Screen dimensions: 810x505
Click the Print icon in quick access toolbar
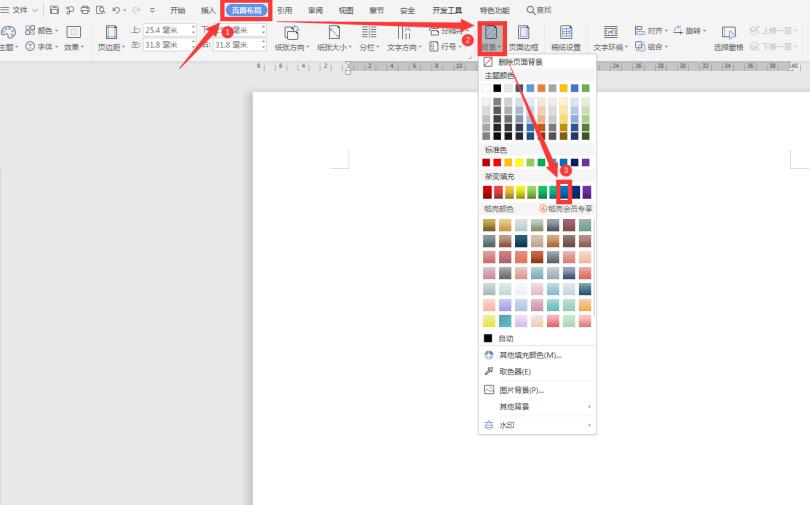click(85, 10)
